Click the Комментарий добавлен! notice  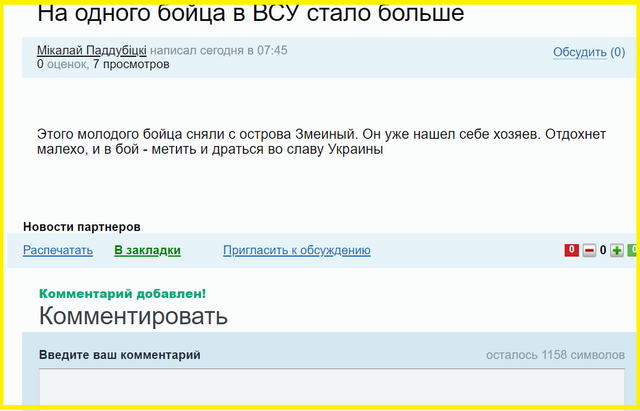(x=122, y=293)
